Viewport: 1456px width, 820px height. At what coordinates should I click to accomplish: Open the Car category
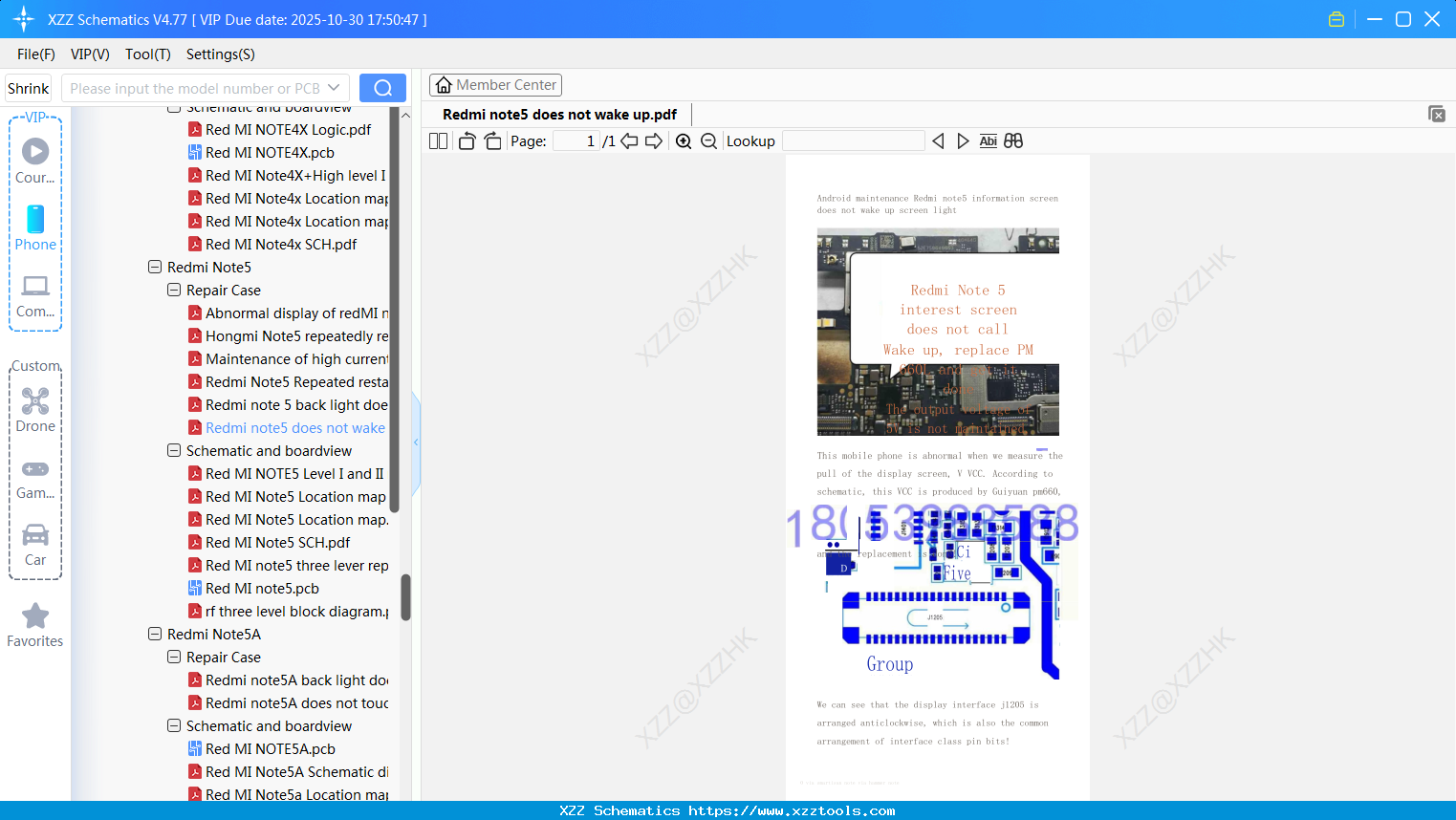click(x=35, y=545)
